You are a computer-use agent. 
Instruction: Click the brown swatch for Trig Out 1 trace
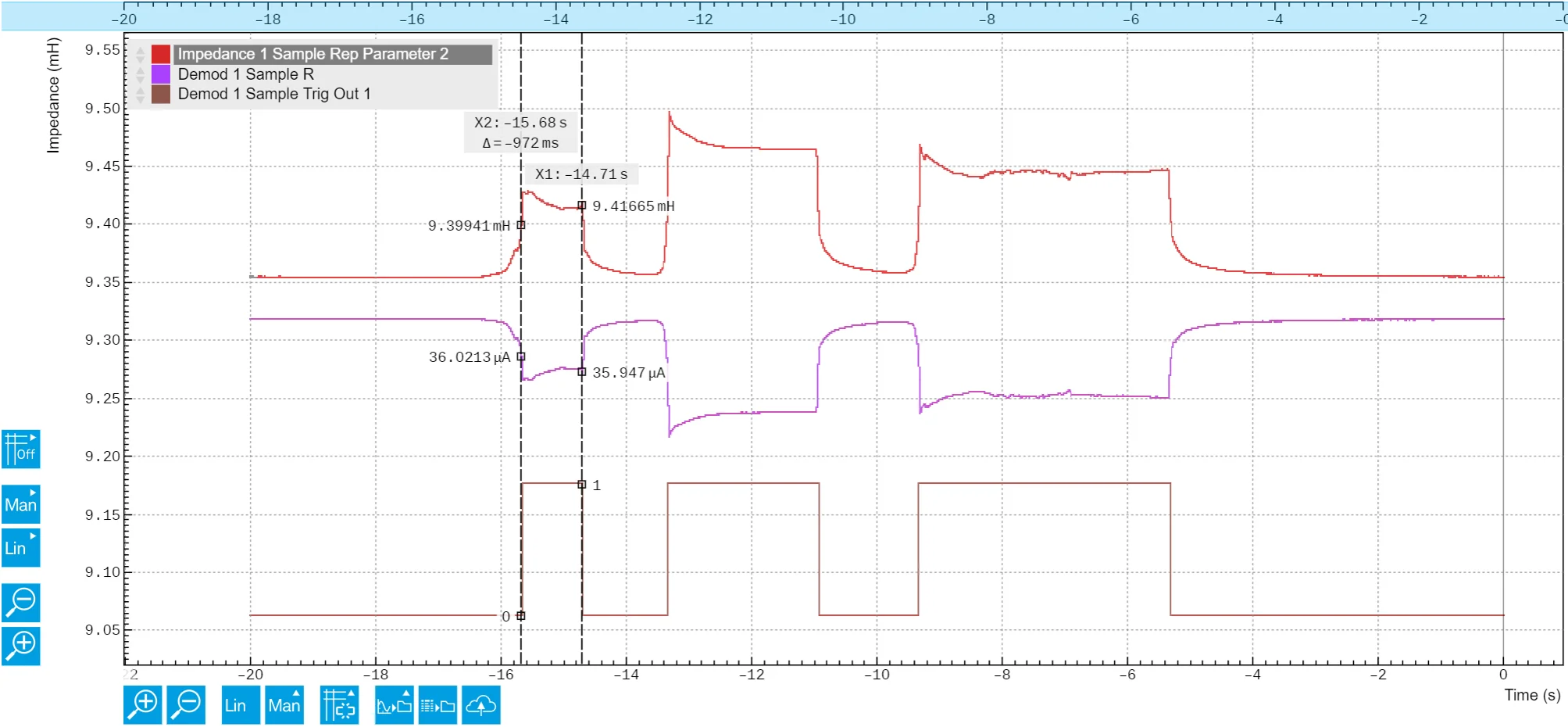tap(161, 94)
